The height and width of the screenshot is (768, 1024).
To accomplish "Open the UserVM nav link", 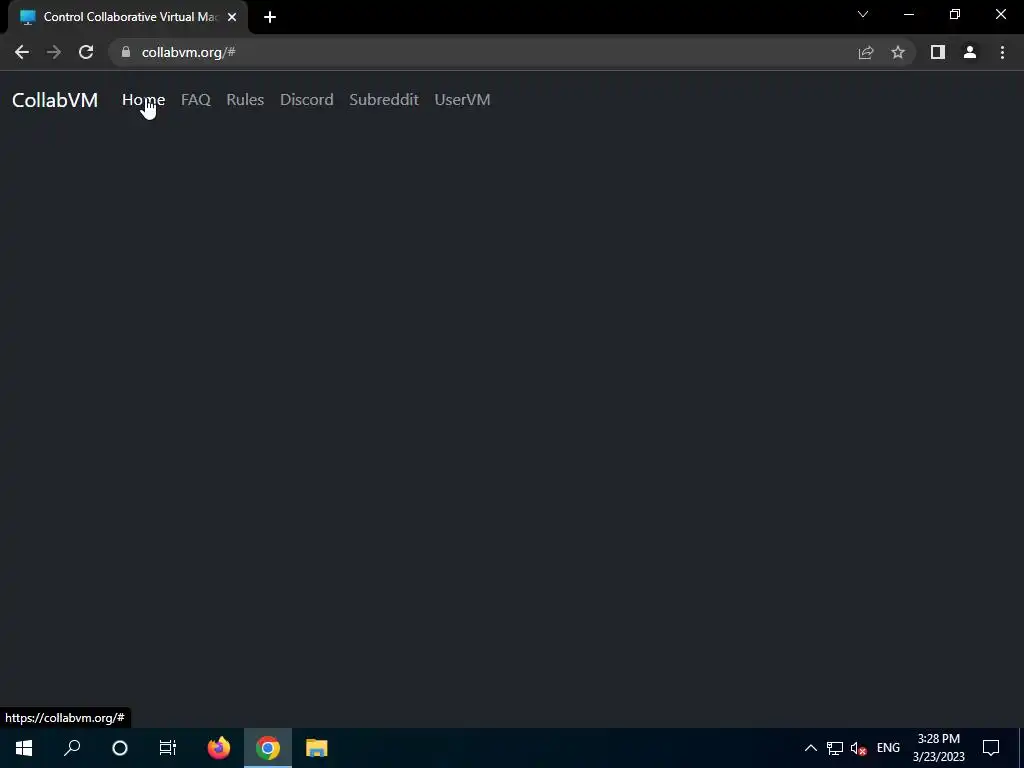I will coord(462,99).
